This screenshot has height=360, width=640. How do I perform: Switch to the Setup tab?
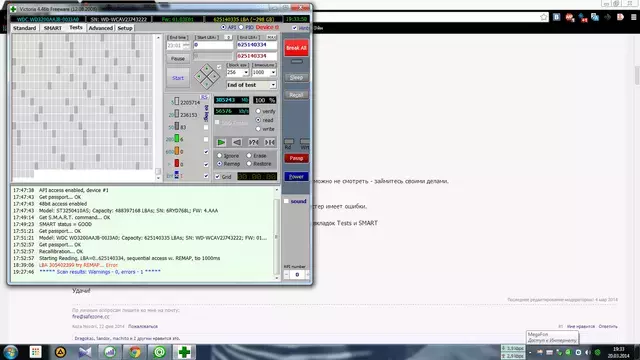pos(125,28)
